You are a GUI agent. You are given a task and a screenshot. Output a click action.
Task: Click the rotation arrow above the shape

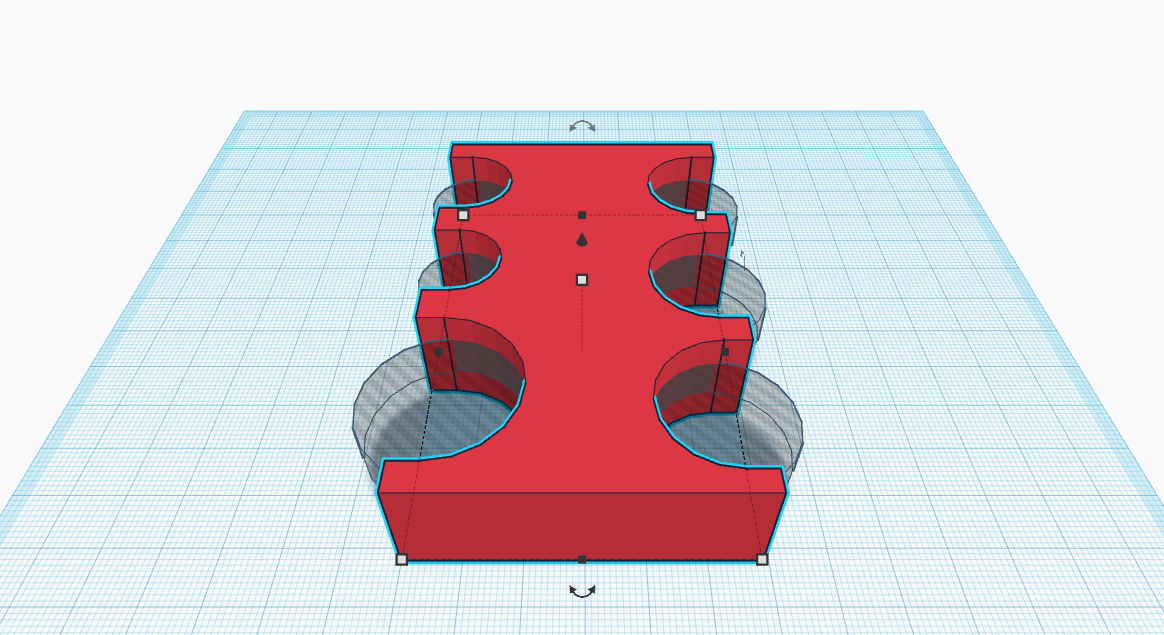[x=582, y=126]
